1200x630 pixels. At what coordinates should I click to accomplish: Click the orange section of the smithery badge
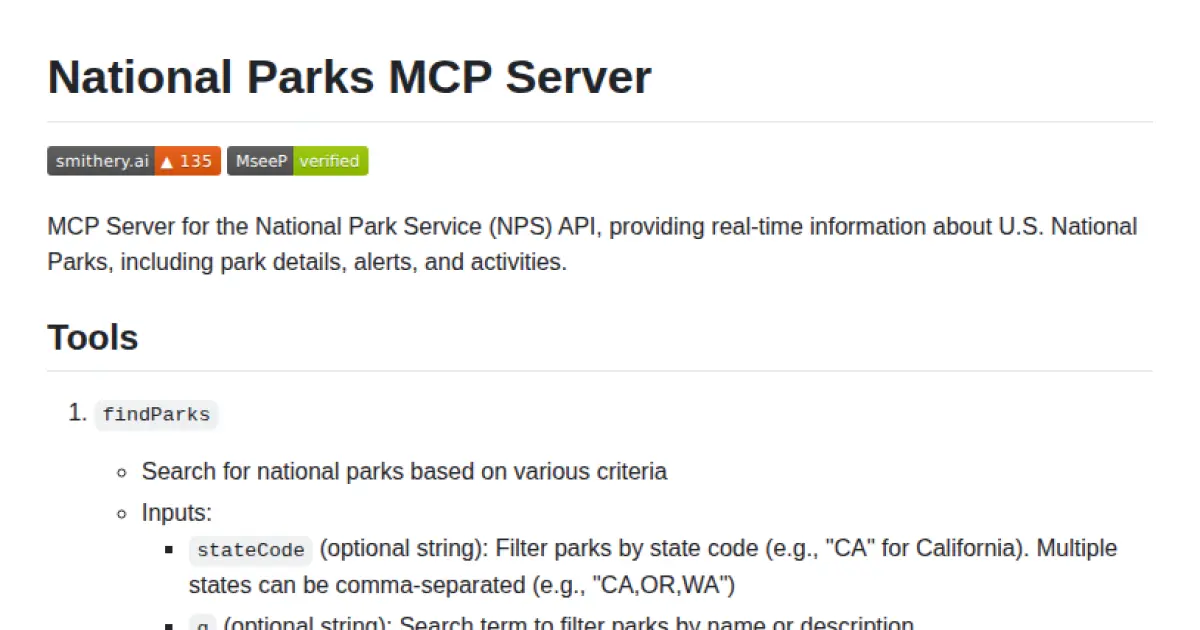point(190,160)
